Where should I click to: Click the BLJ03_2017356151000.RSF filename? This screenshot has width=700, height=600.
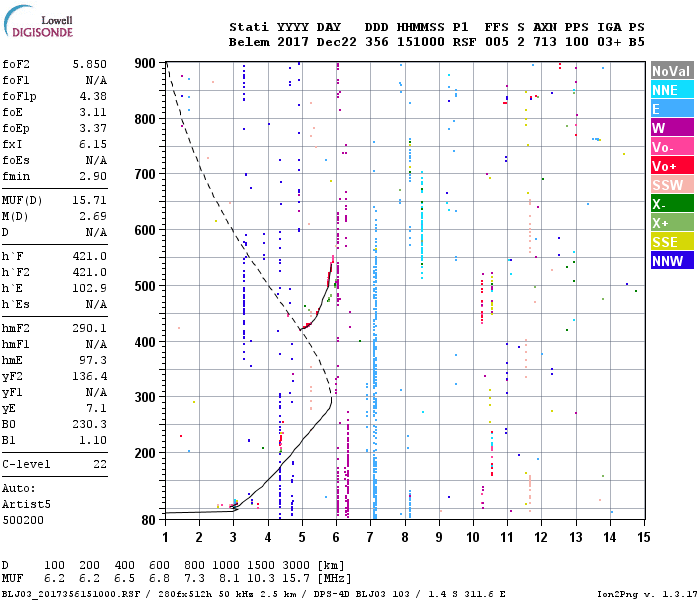[71, 594]
